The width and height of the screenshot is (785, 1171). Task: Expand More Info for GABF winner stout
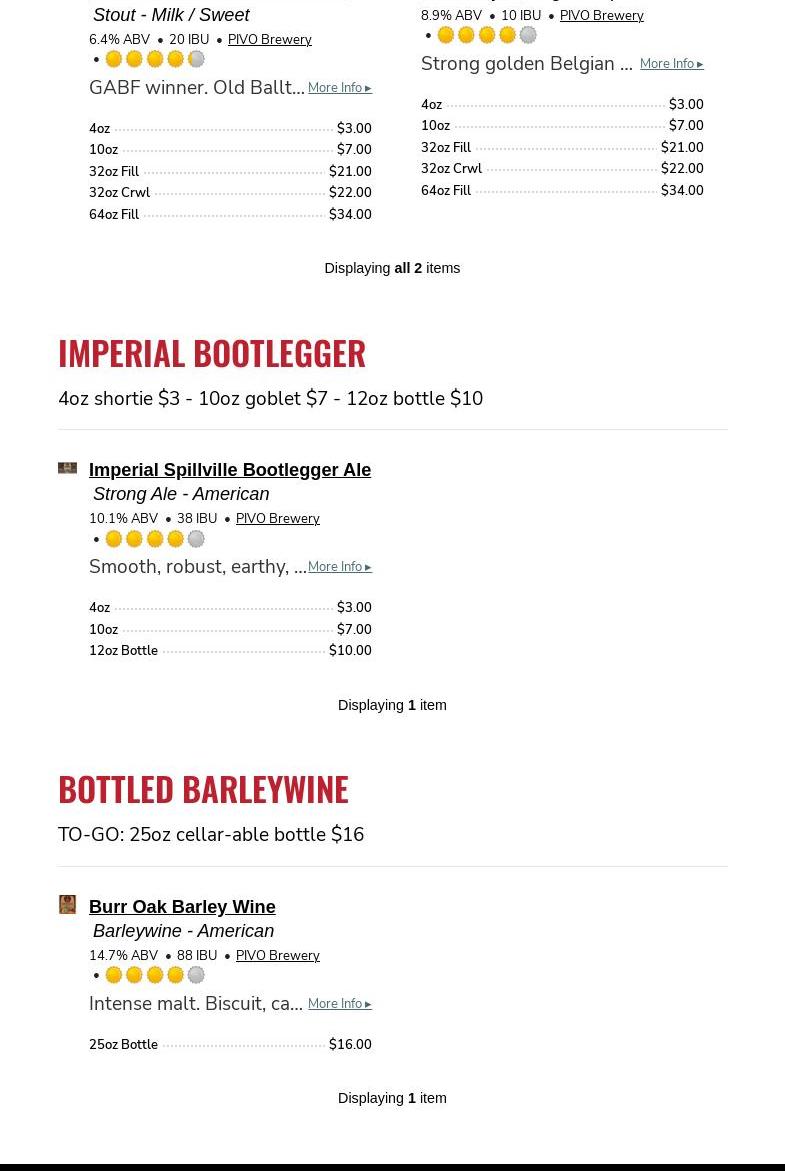point(340,88)
